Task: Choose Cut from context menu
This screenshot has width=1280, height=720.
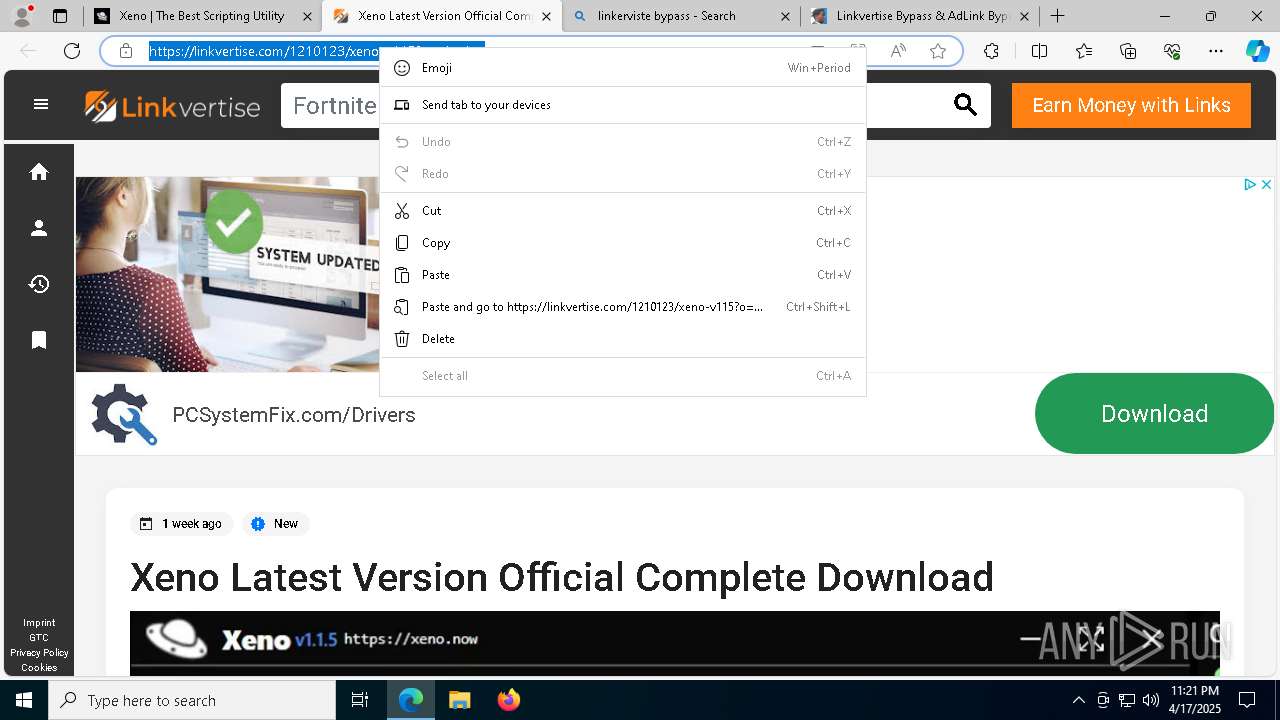Action: [623, 211]
